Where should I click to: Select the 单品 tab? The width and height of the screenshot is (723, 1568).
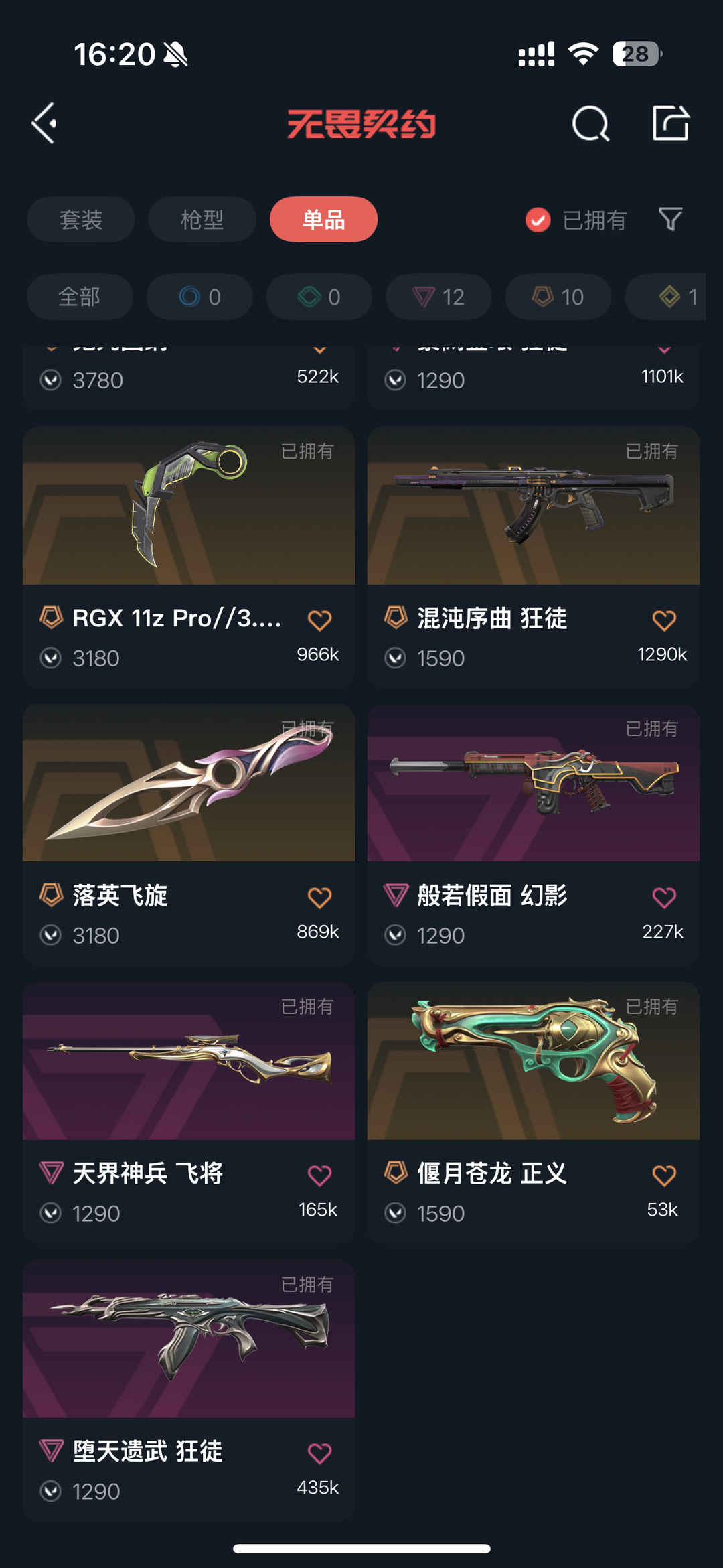323,219
